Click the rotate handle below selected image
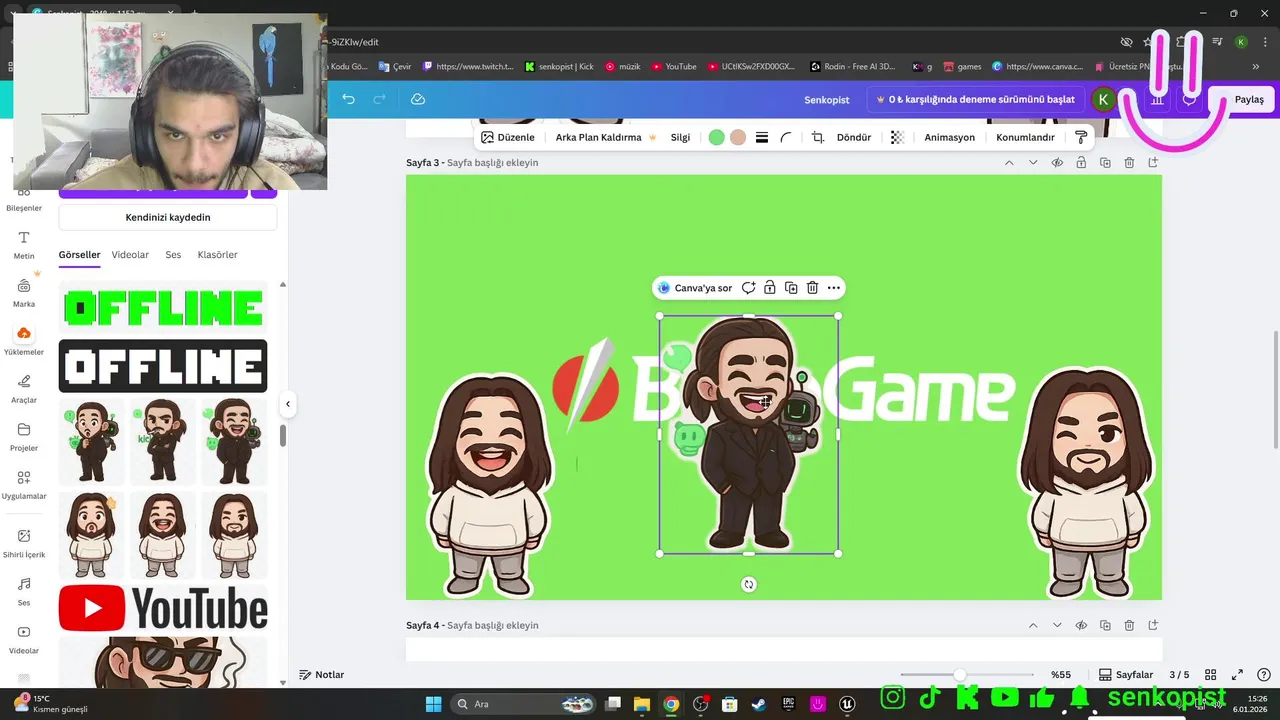 (748, 585)
